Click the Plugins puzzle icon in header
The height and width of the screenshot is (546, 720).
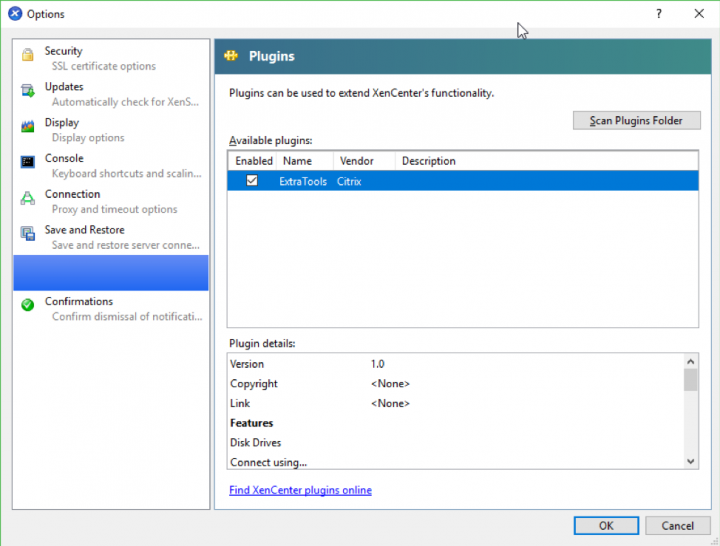click(x=231, y=57)
